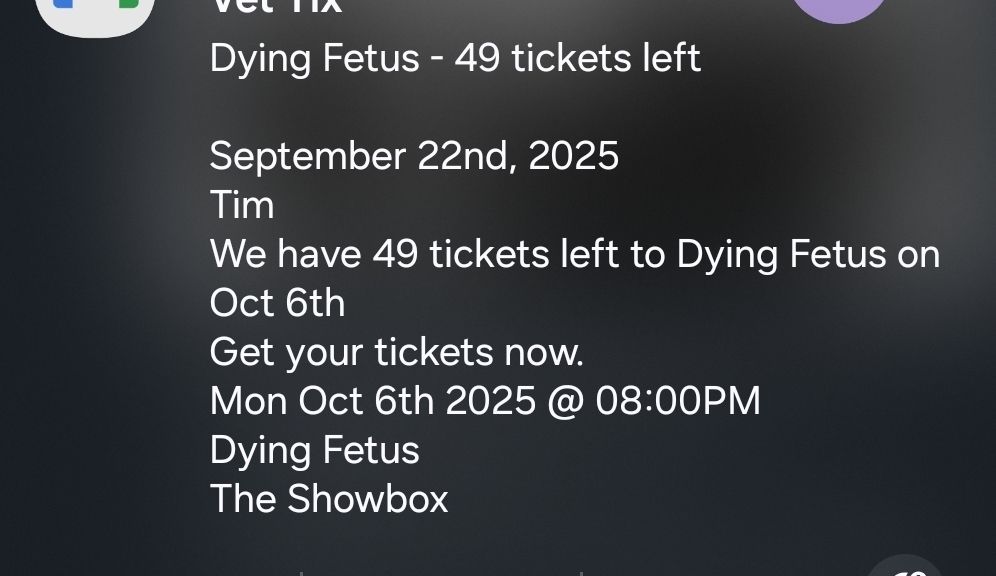Open The Showbox venue line
This screenshot has height=576, width=996.
click(329, 499)
